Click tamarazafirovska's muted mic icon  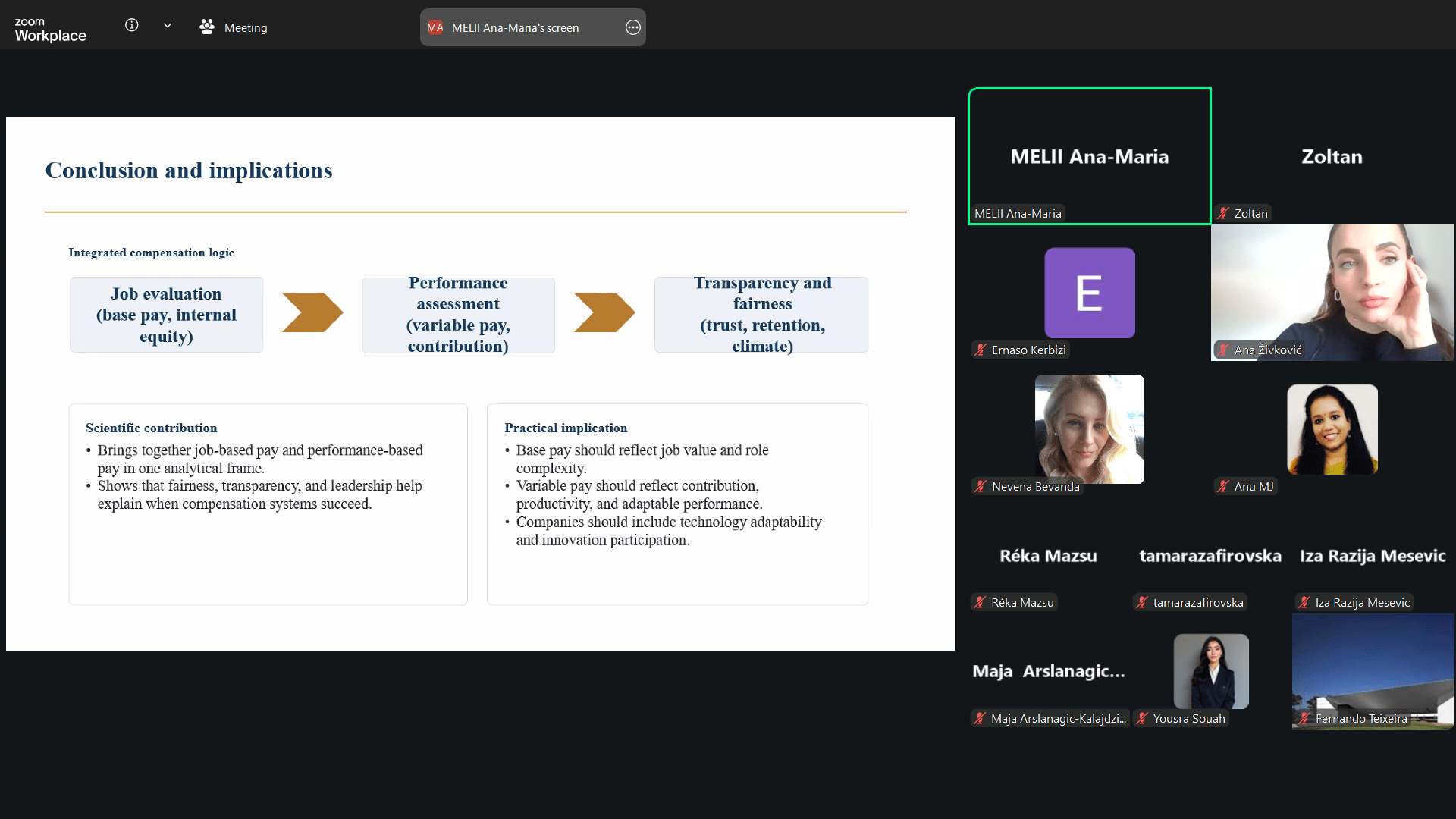tap(1142, 603)
